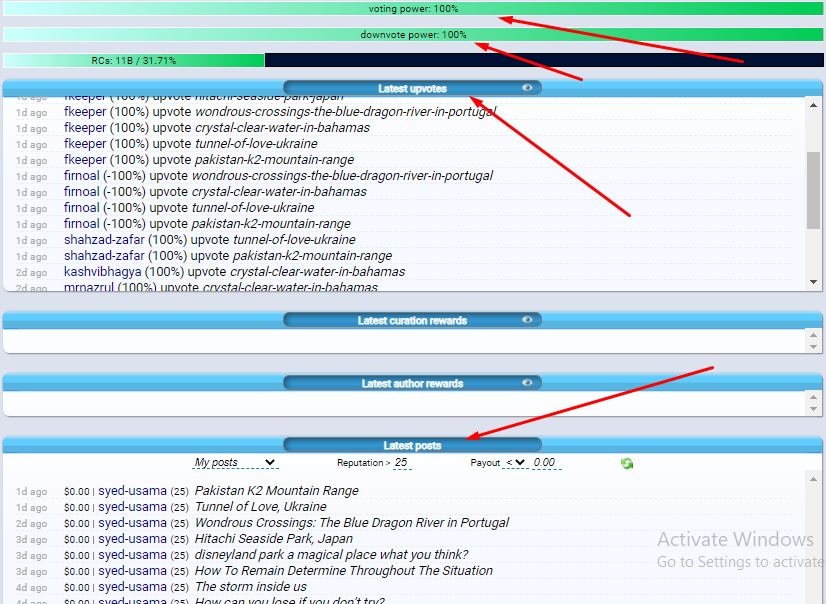Viewport: 826px width, 604px height.
Task: Open the My posts dropdown
Action: pyautogui.click(x=235, y=462)
